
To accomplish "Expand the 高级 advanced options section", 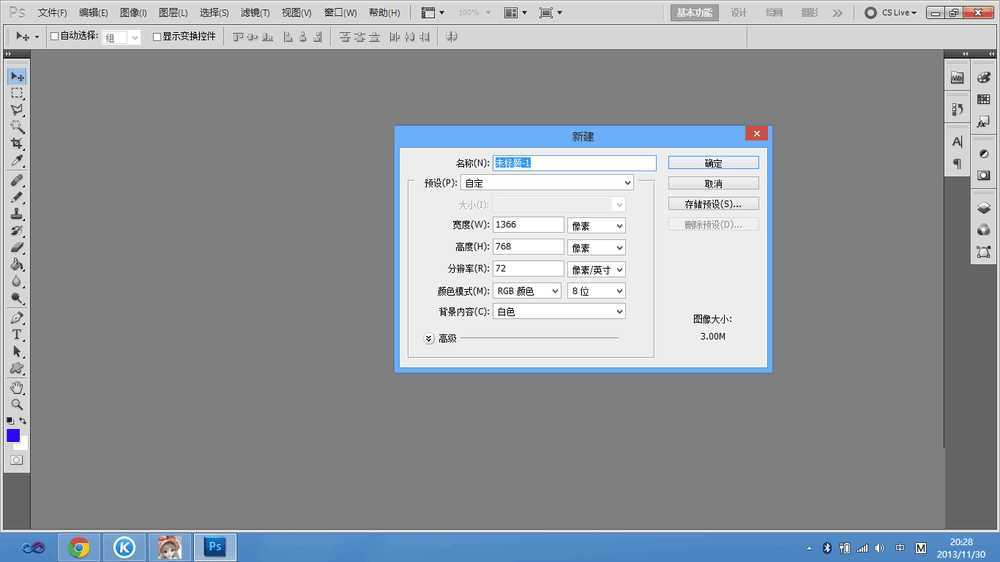I will pyautogui.click(x=429, y=339).
